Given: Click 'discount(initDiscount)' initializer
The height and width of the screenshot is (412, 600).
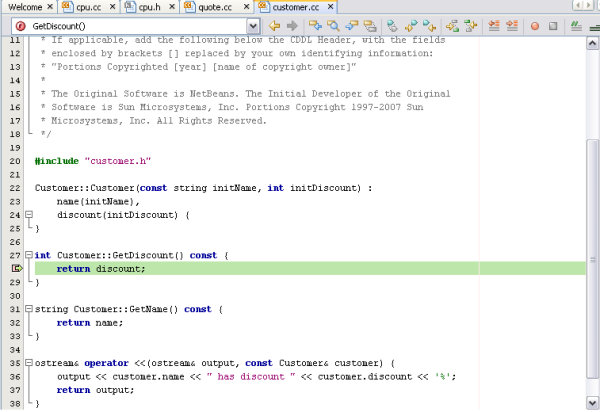Looking at the screenshot, I should click(117, 215).
